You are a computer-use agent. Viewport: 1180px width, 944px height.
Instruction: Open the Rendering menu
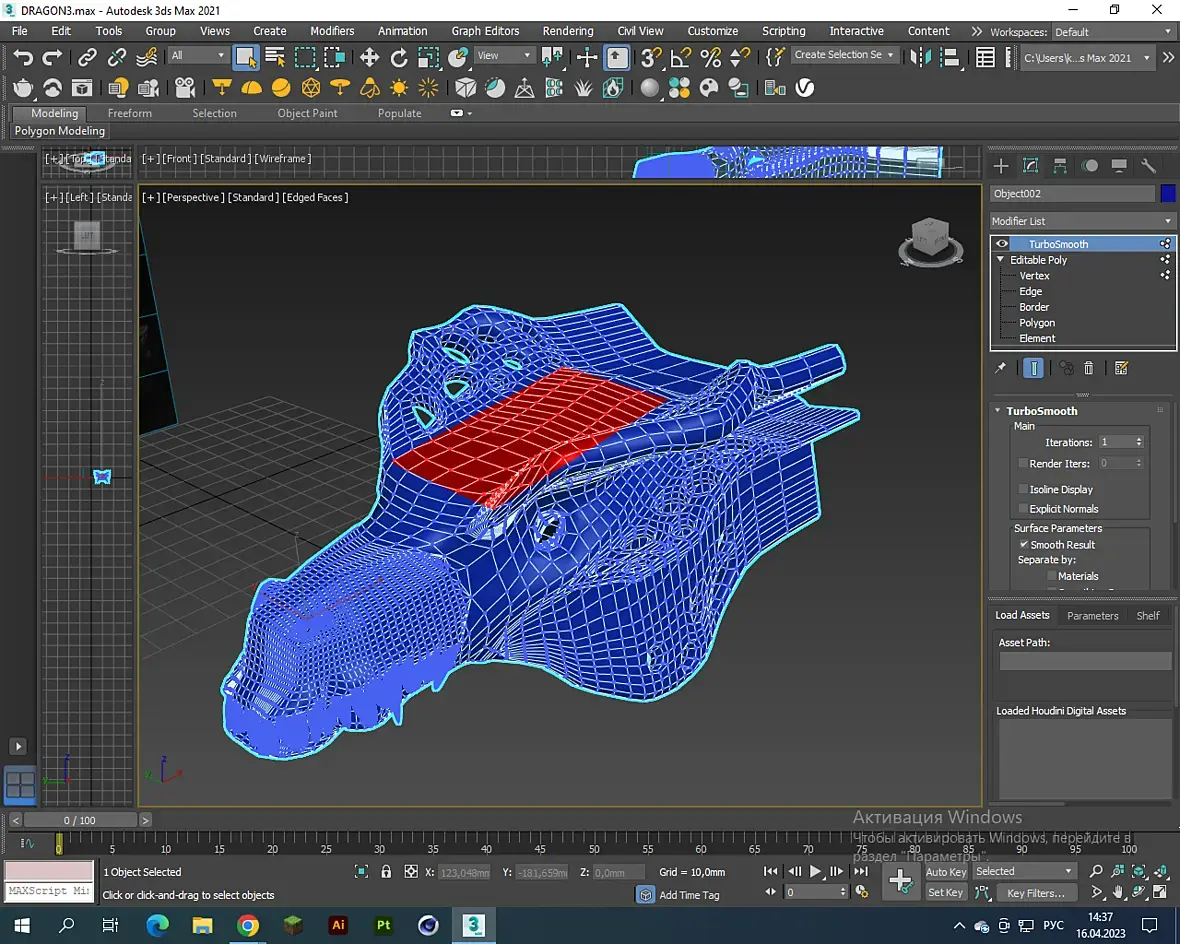pos(567,31)
